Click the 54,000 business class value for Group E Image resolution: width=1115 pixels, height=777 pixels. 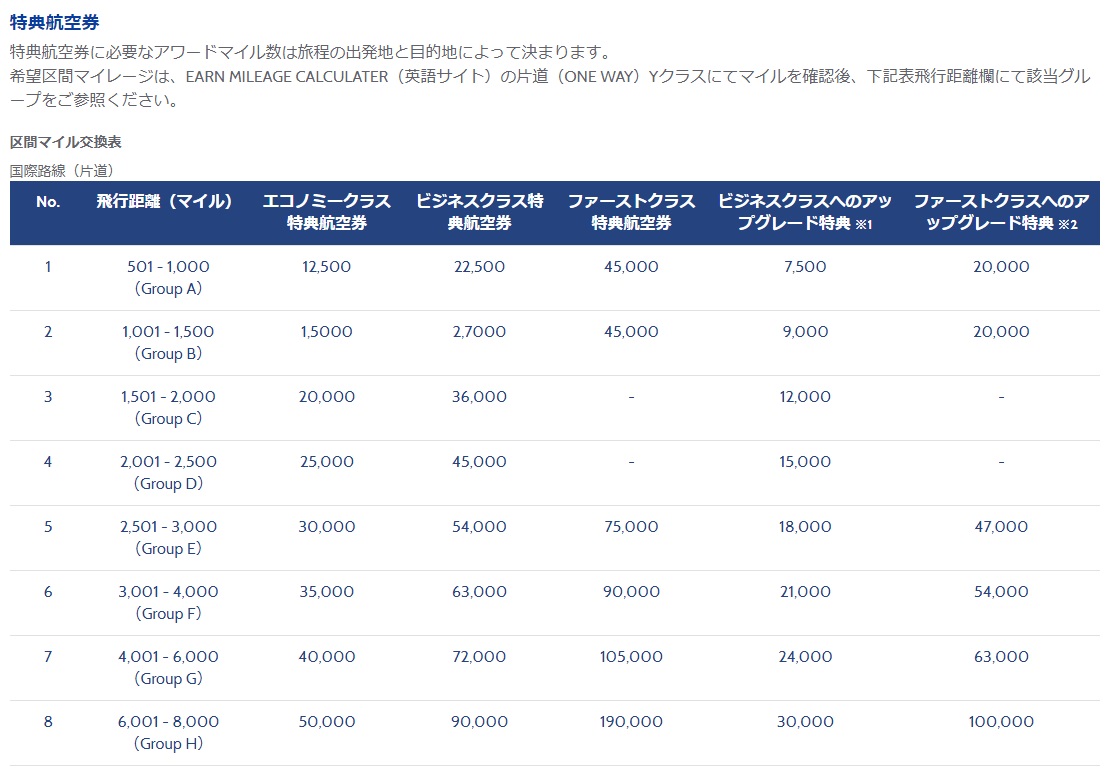click(x=476, y=526)
